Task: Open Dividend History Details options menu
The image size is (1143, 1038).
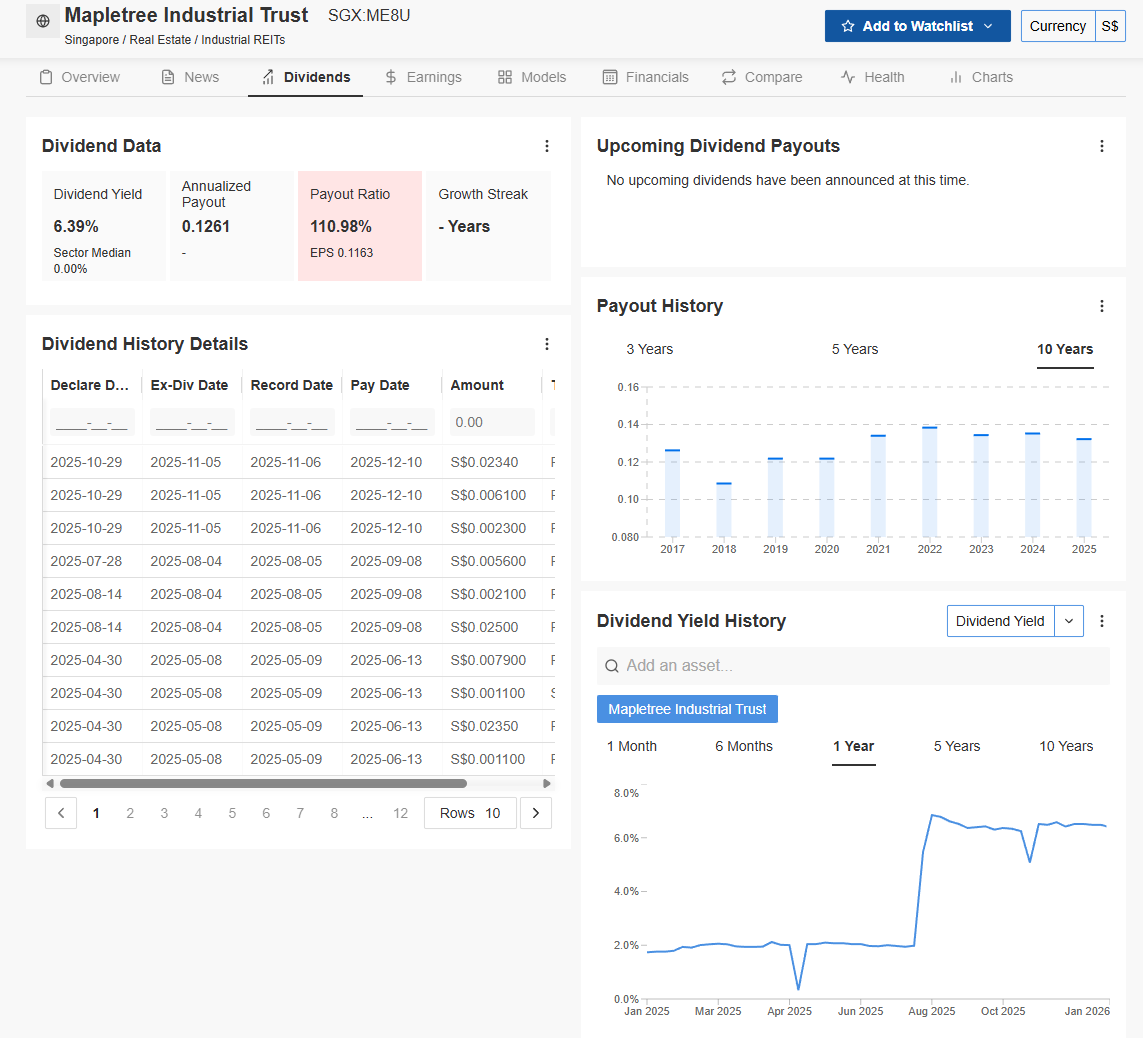Action: point(547,344)
